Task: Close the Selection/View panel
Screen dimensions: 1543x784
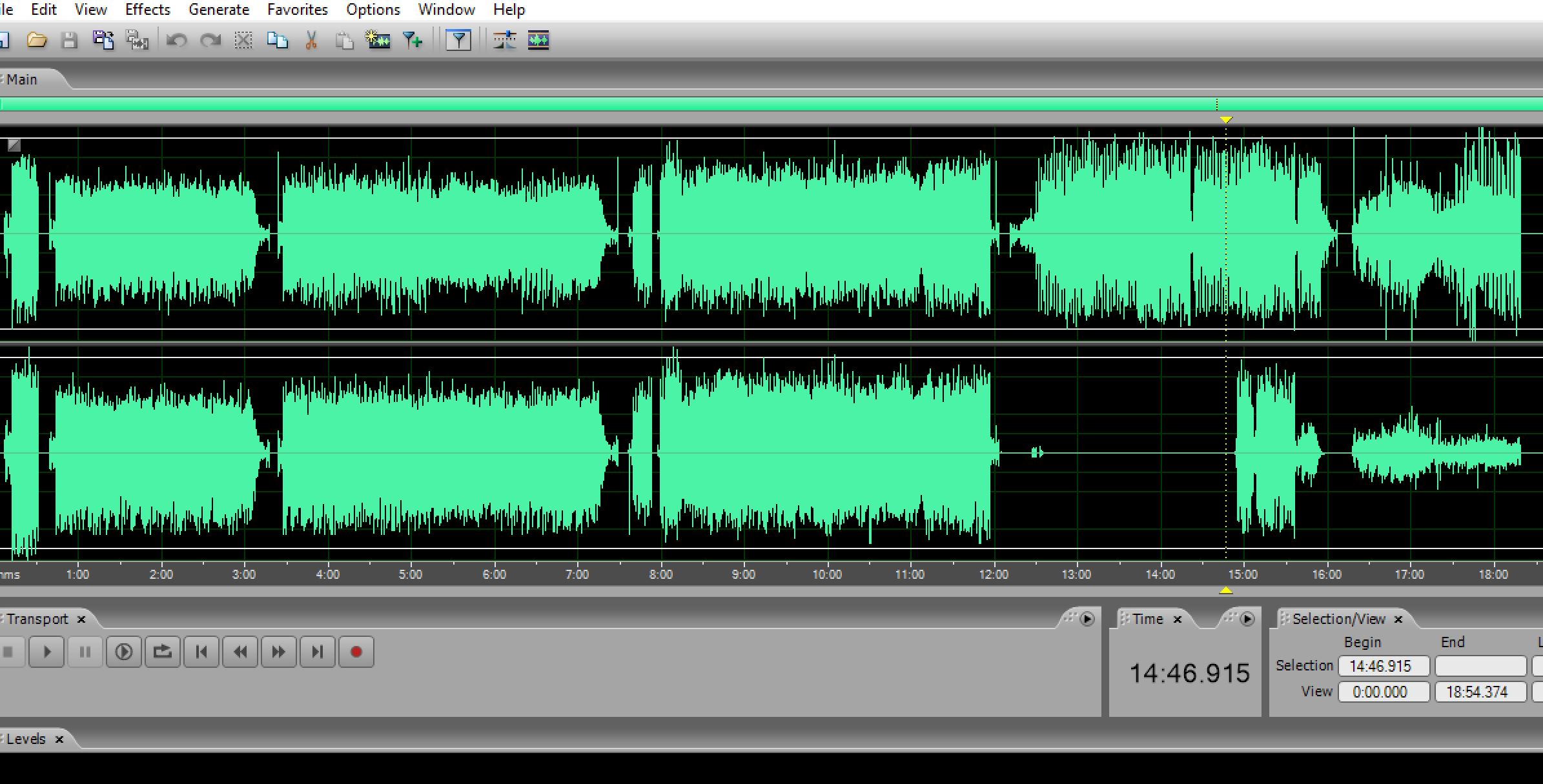Action: pos(1398,619)
